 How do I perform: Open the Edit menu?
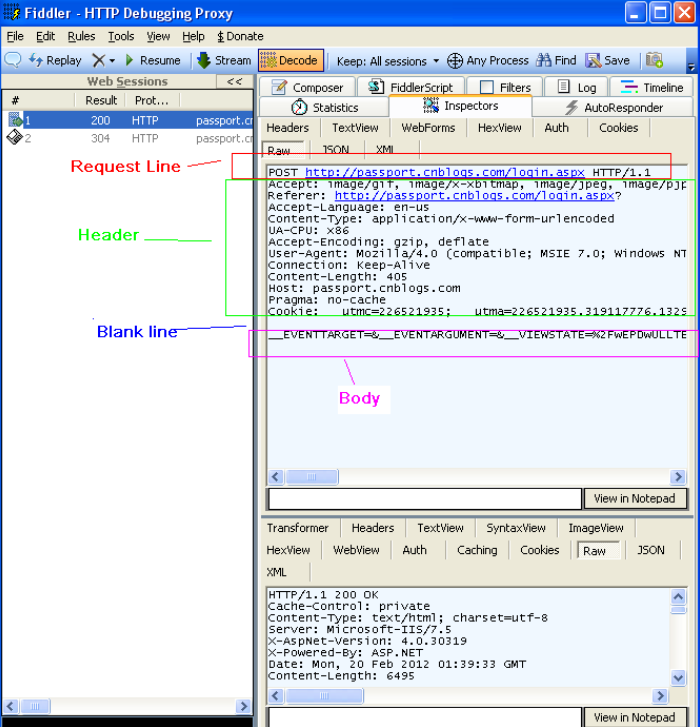click(x=45, y=36)
